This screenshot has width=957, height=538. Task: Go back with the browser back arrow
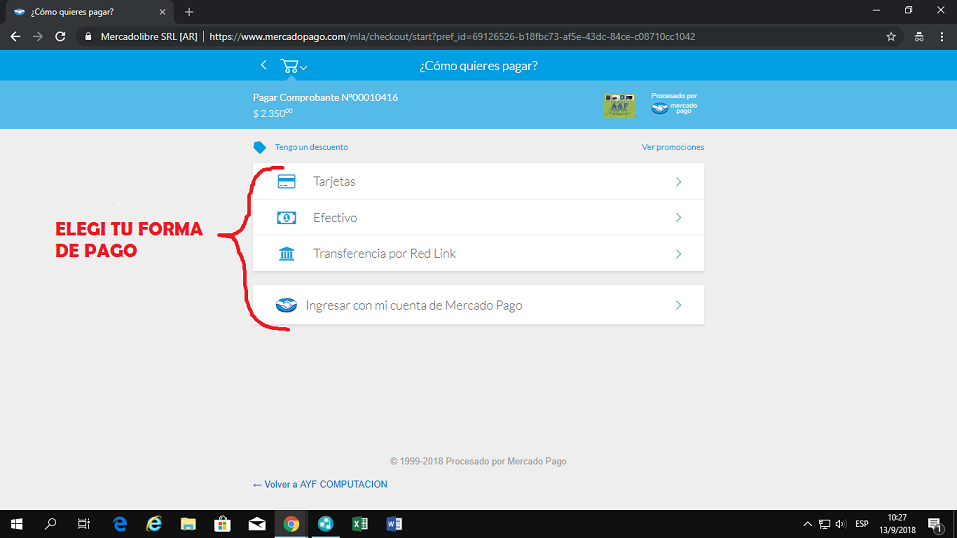coord(15,37)
